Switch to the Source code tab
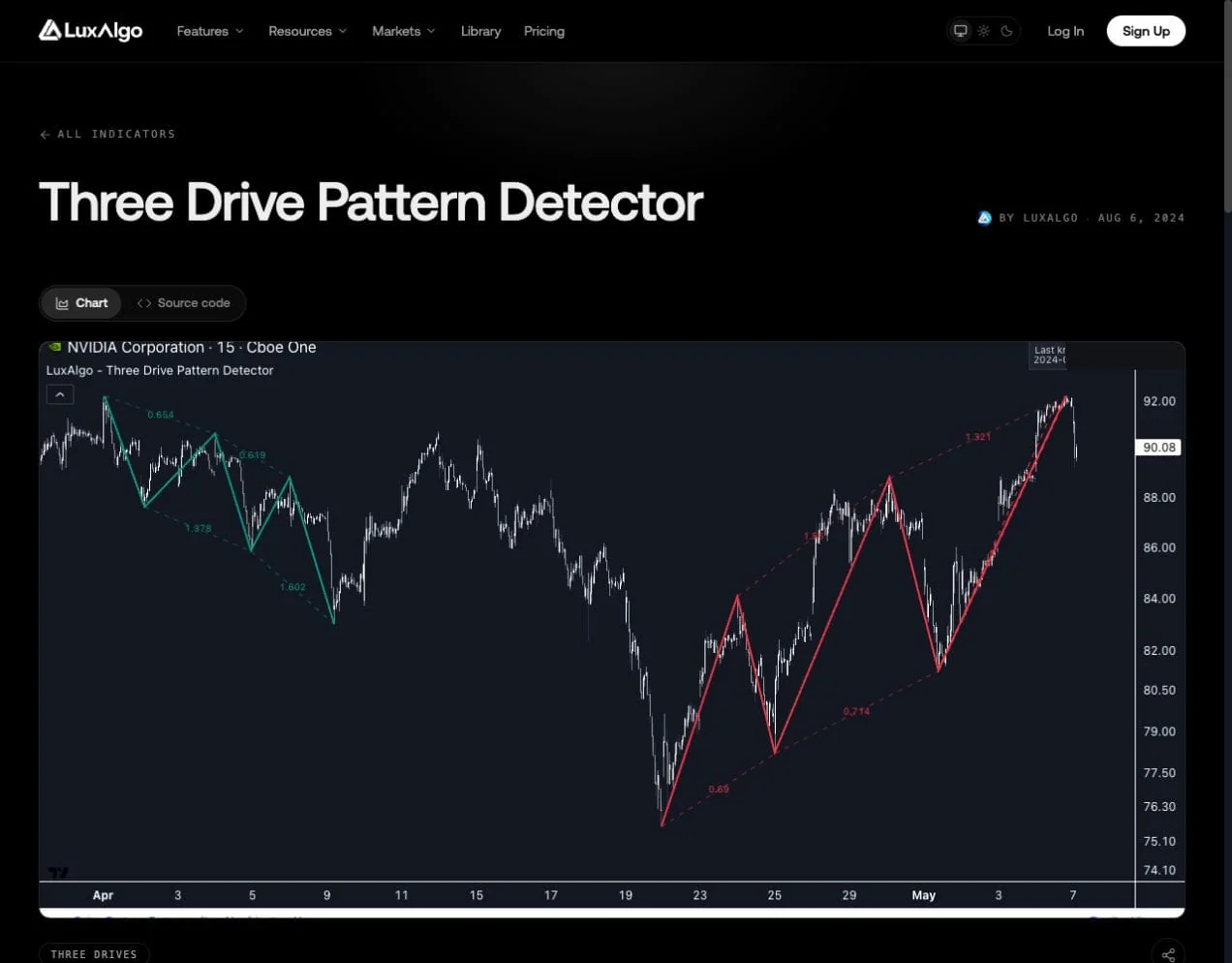This screenshot has width=1232, height=963. (184, 303)
